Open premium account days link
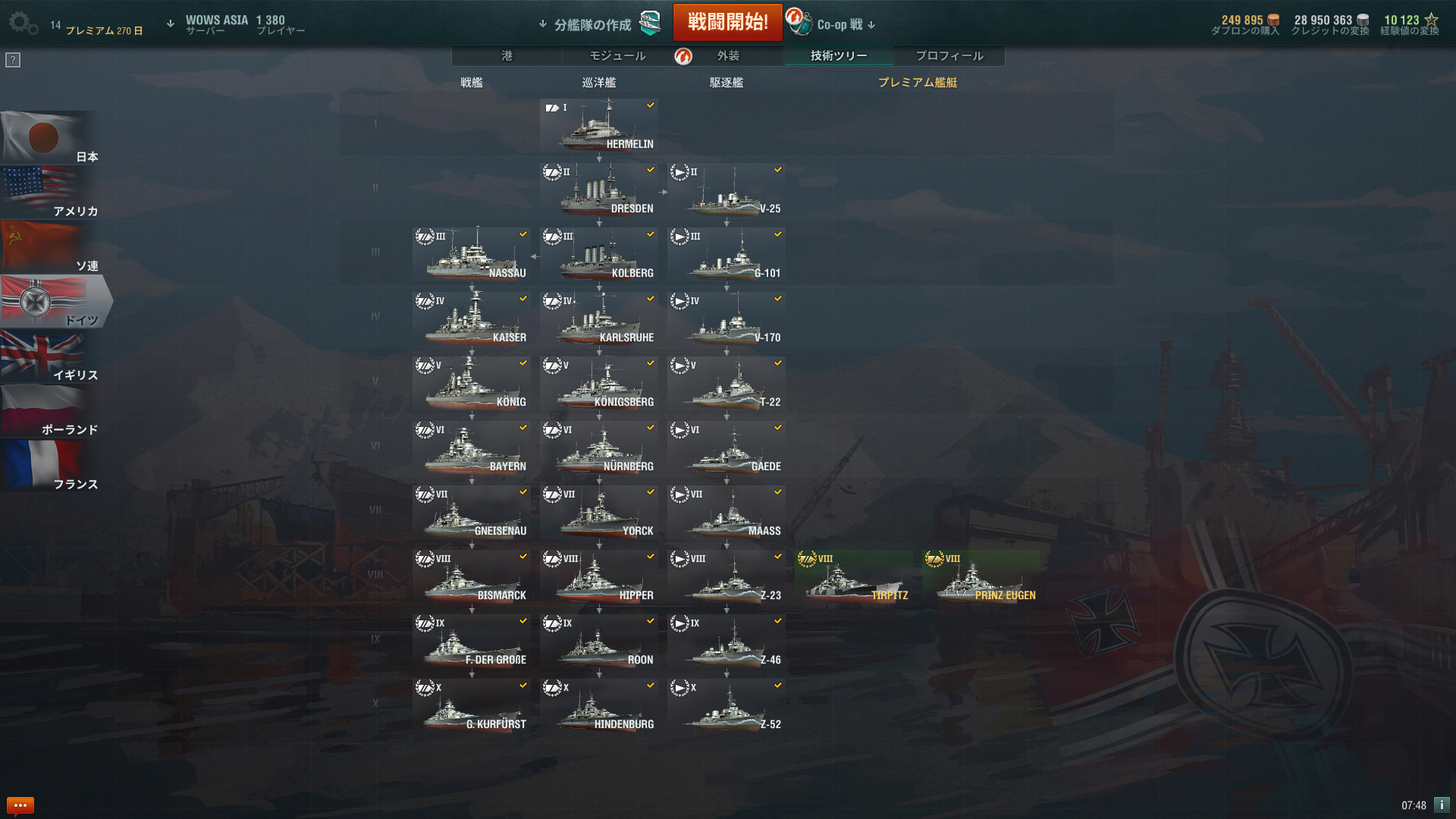The width and height of the screenshot is (1456, 819). (x=104, y=30)
